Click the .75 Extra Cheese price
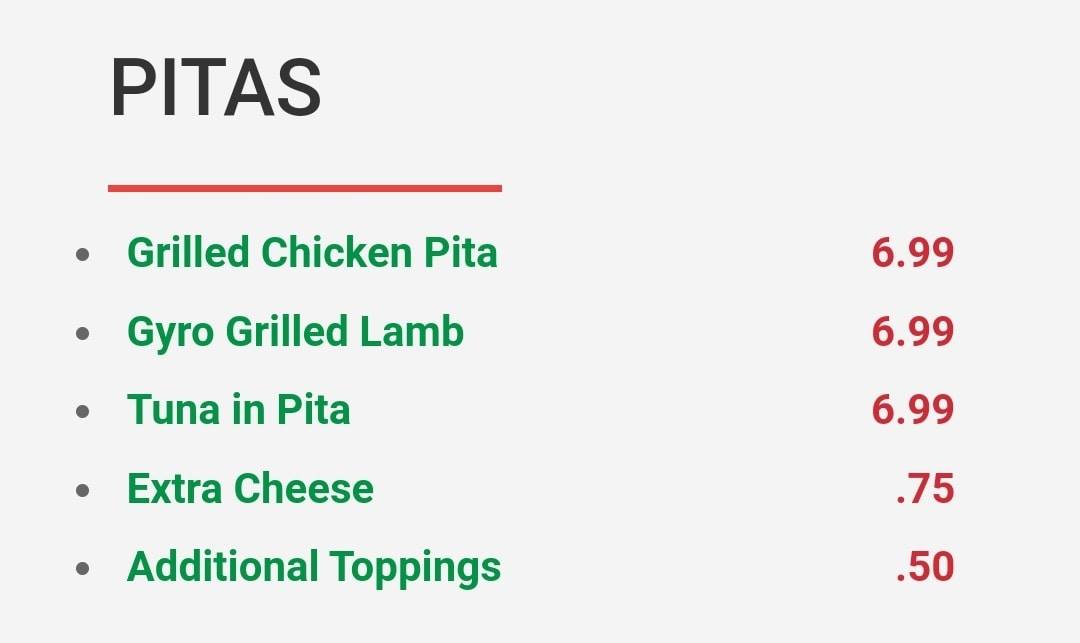The width and height of the screenshot is (1080, 643). [x=925, y=489]
